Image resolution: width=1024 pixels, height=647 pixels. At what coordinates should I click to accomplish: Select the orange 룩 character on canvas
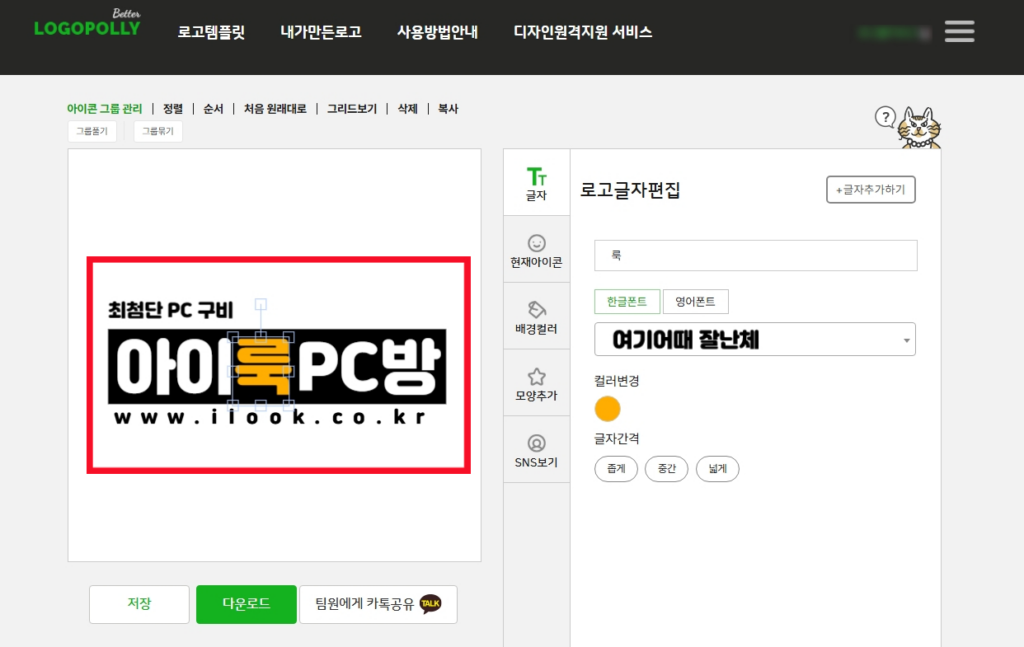click(x=261, y=367)
